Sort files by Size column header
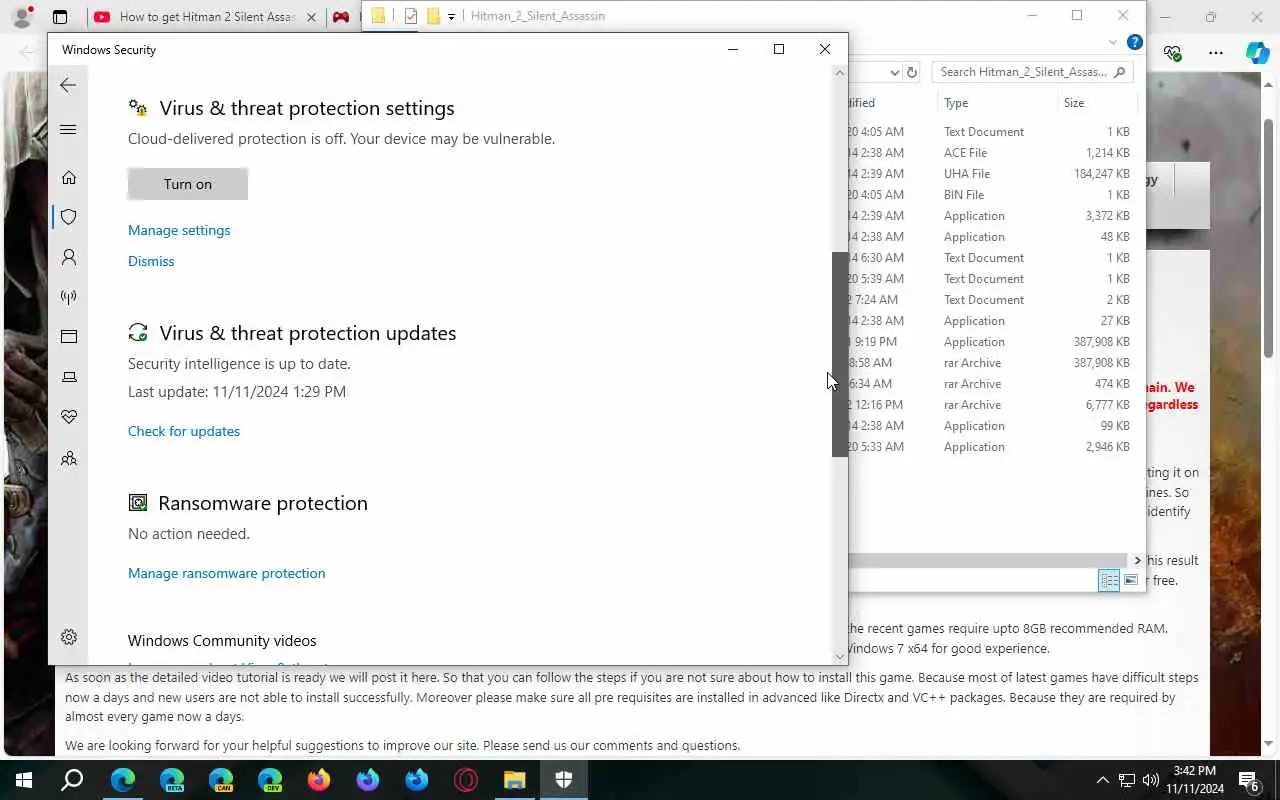Image resolution: width=1280 pixels, height=800 pixels. (x=1097, y=103)
